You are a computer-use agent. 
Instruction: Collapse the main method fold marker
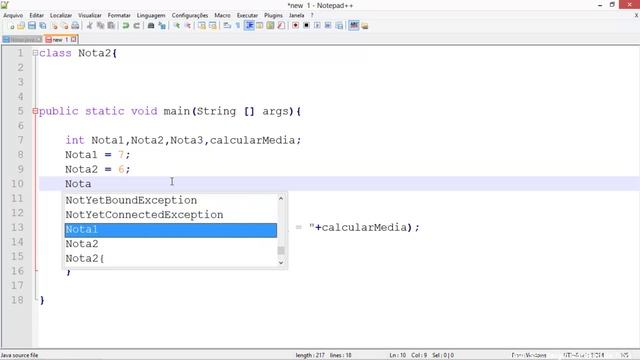(x=35, y=111)
